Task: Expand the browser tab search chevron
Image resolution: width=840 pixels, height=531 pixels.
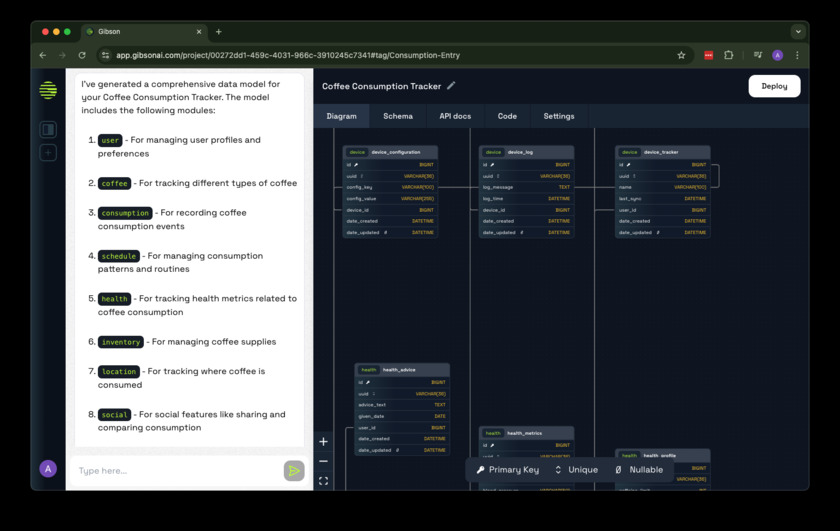Action: click(x=797, y=32)
